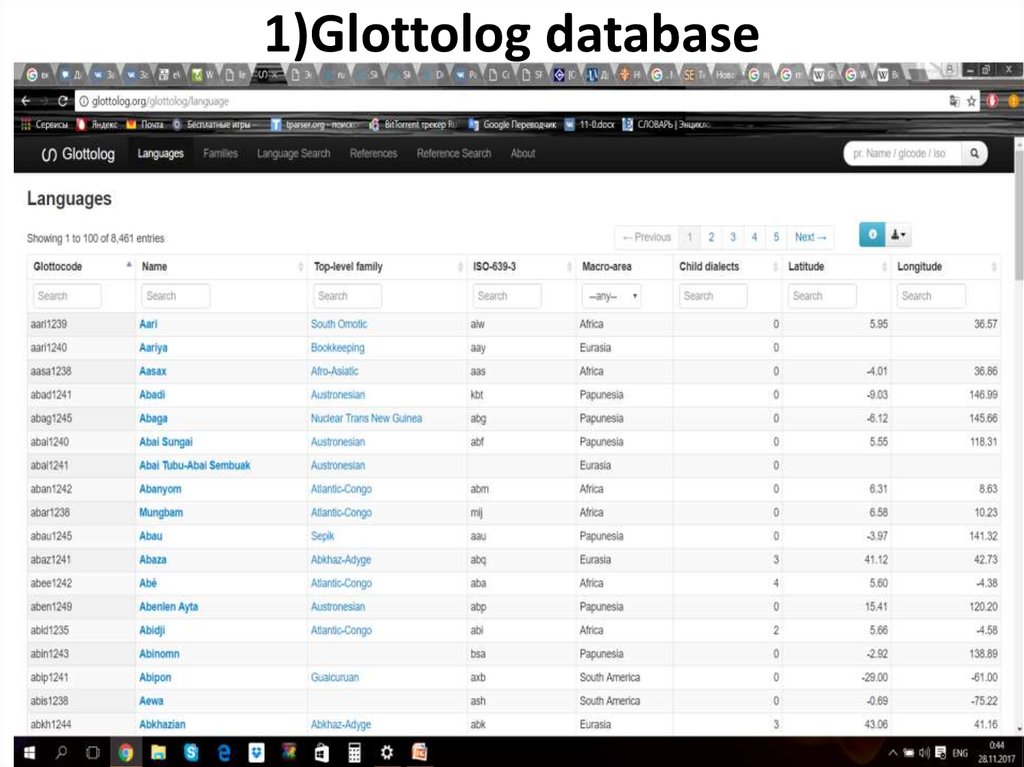
Task: Open the Families menu item
Action: (220, 154)
